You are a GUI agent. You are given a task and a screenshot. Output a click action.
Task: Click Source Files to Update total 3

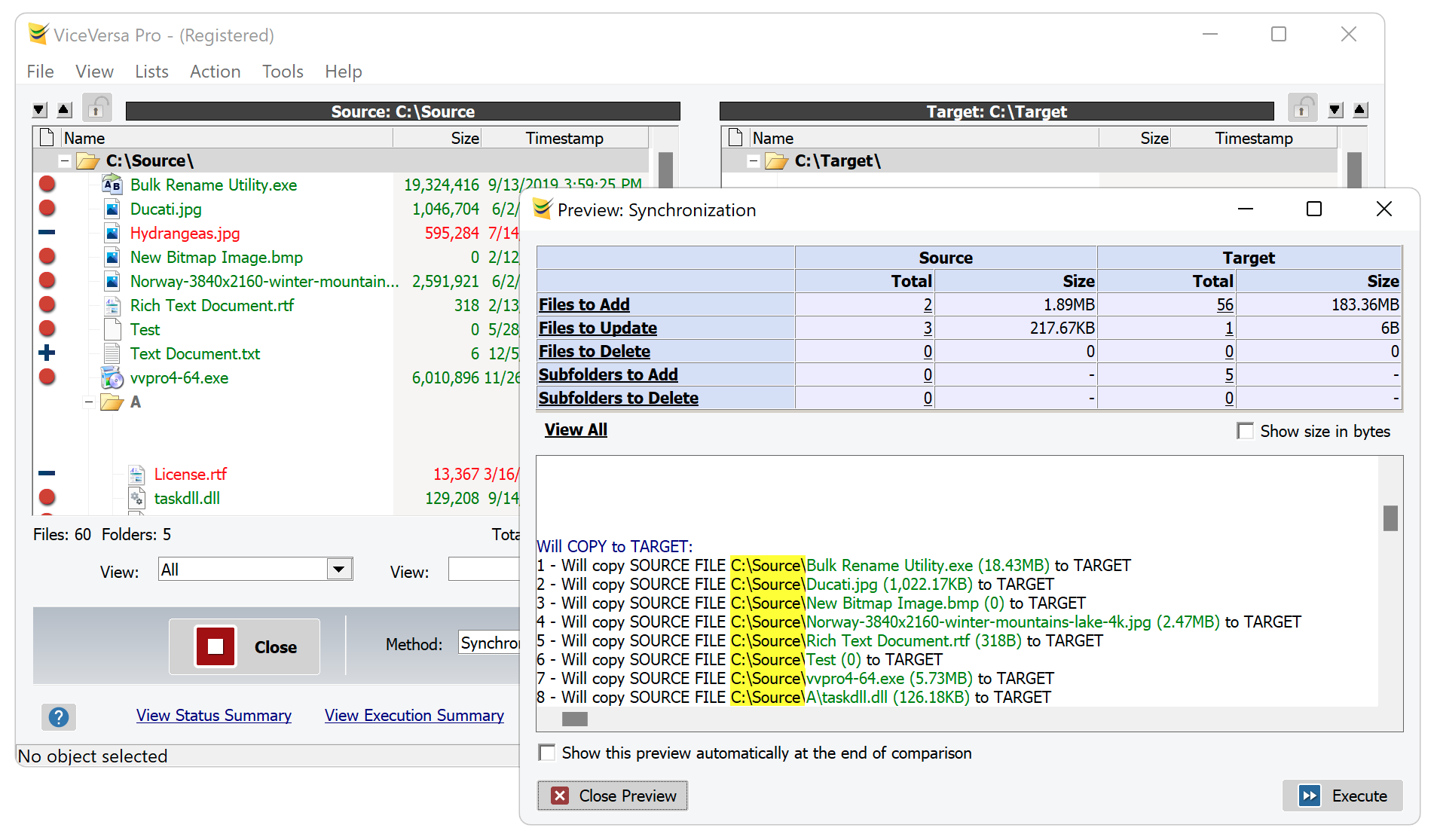click(928, 328)
